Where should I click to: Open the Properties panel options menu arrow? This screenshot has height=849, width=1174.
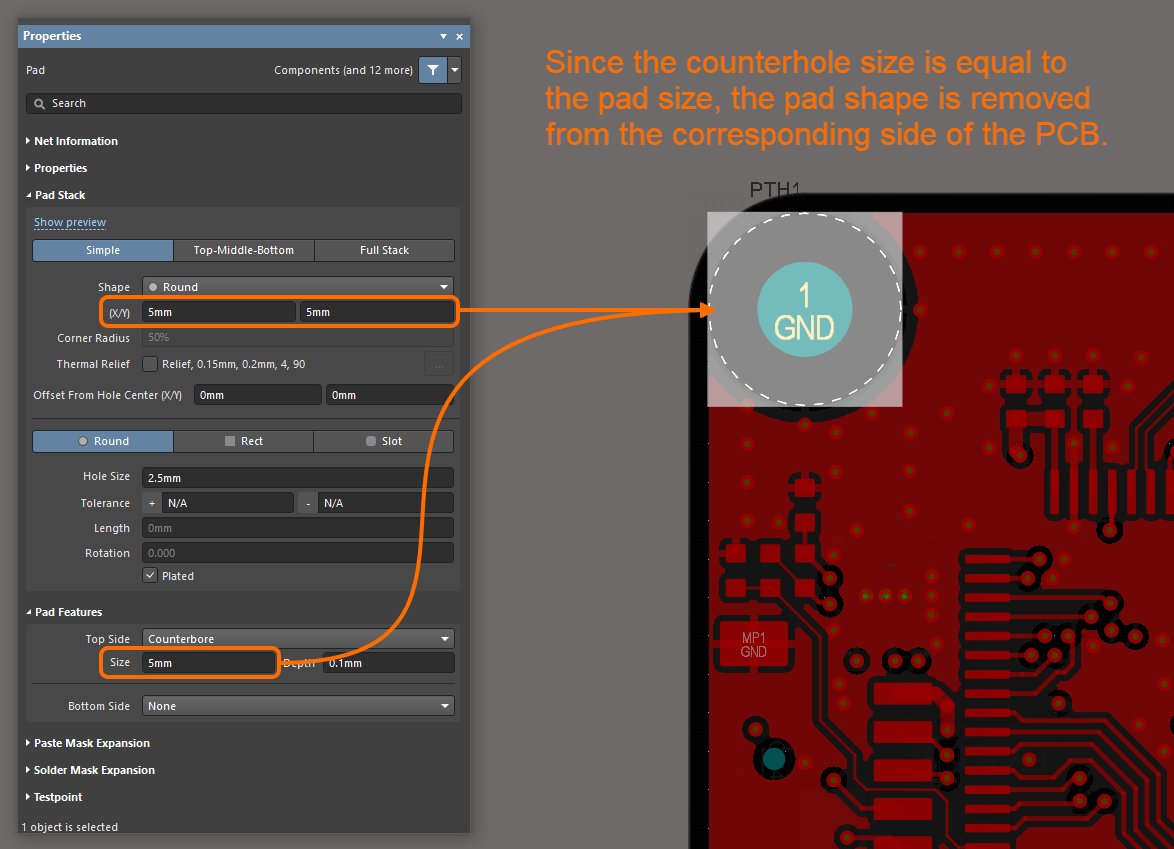coord(444,36)
